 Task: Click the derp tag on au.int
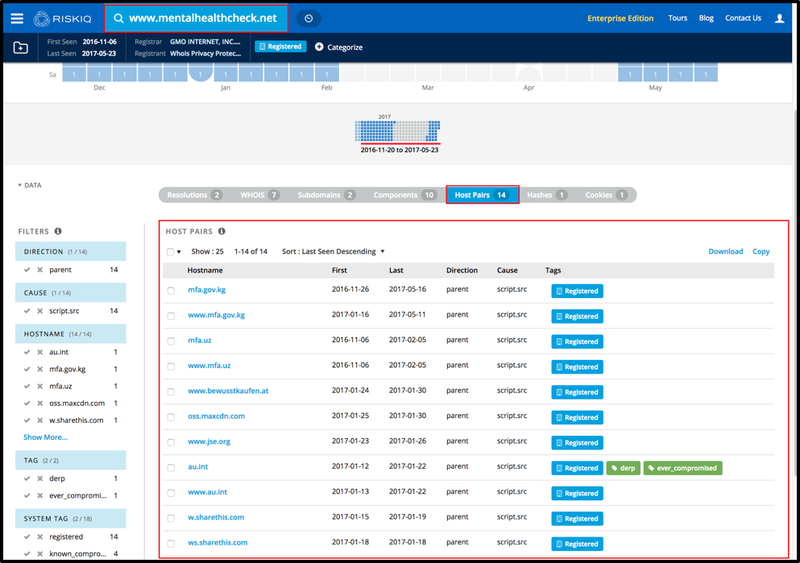(x=623, y=468)
